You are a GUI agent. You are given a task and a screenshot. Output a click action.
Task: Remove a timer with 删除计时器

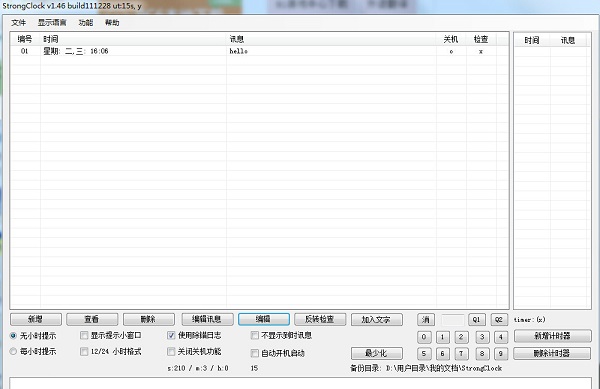coord(552,353)
